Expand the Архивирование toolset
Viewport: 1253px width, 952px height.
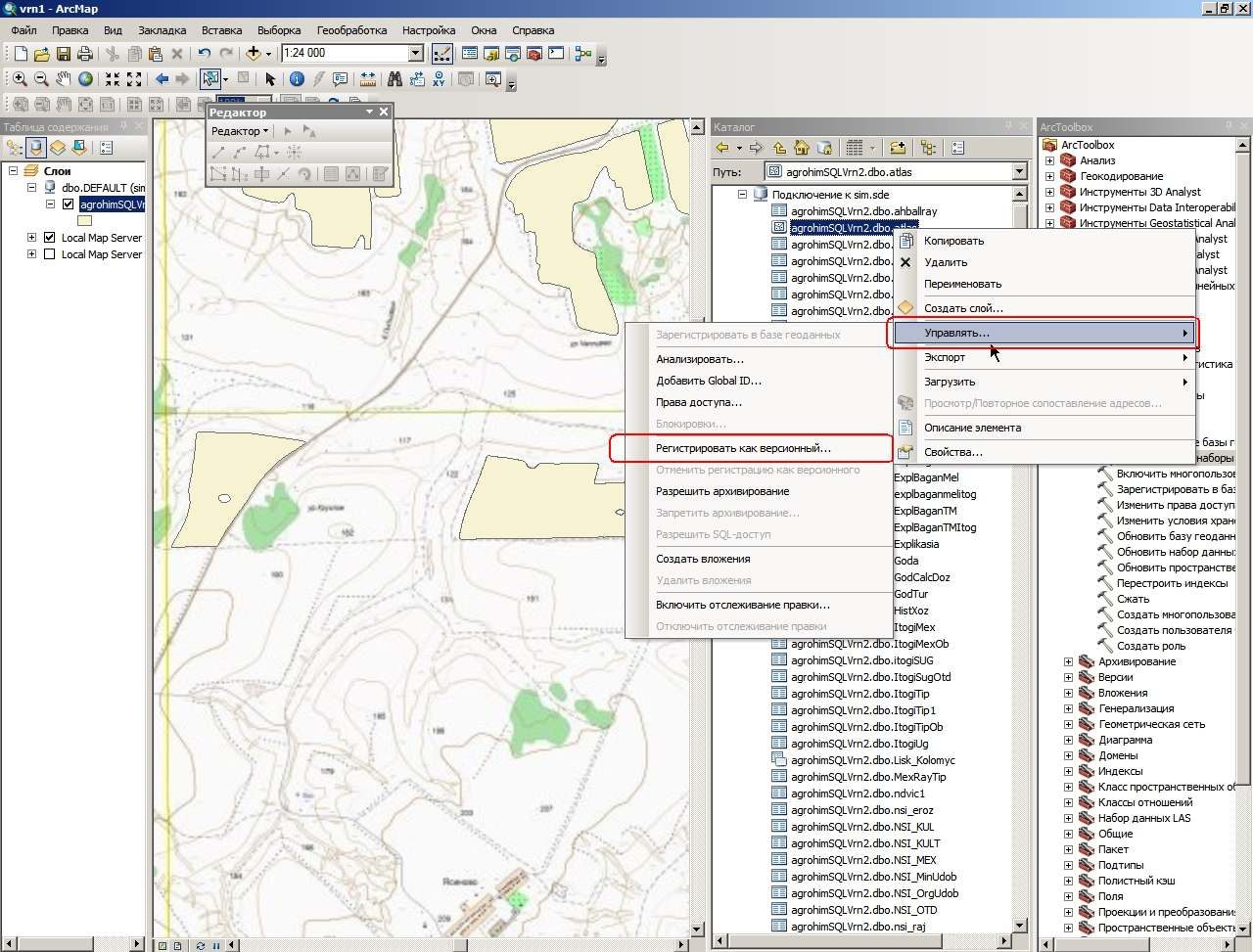coord(1068,661)
